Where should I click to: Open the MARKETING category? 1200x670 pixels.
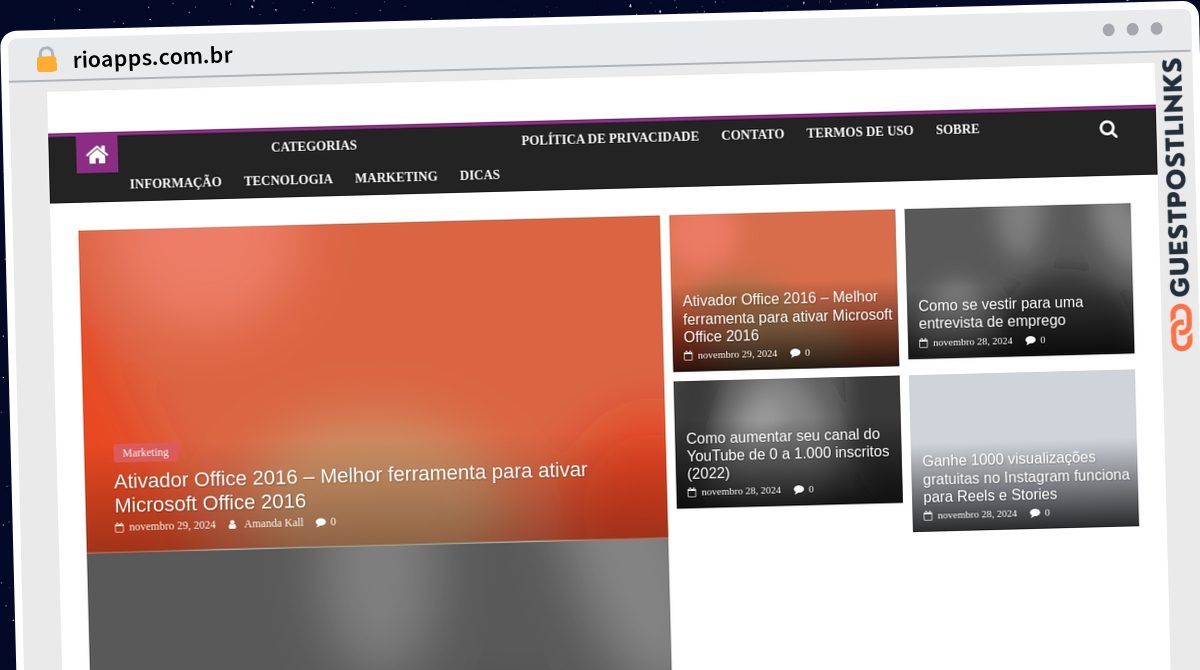coord(396,177)
